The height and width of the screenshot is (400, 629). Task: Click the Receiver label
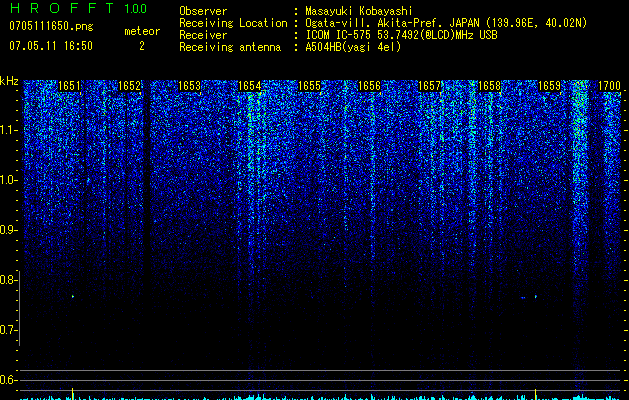point(203,35)
